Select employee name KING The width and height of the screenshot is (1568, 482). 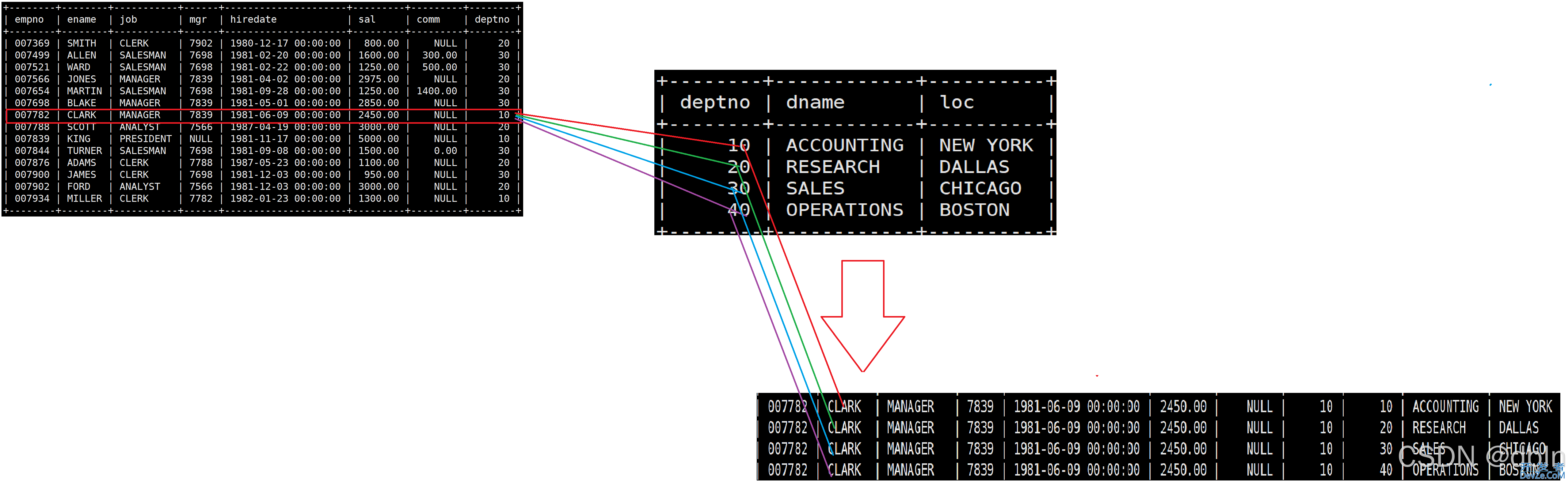[x=78, y=139]
